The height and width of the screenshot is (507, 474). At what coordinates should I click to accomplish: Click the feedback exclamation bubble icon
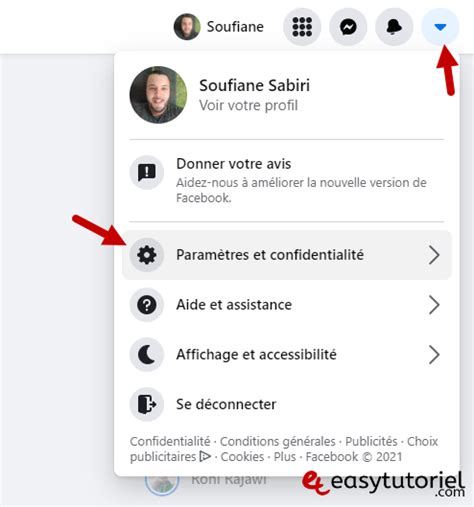[x=147, y=172]
